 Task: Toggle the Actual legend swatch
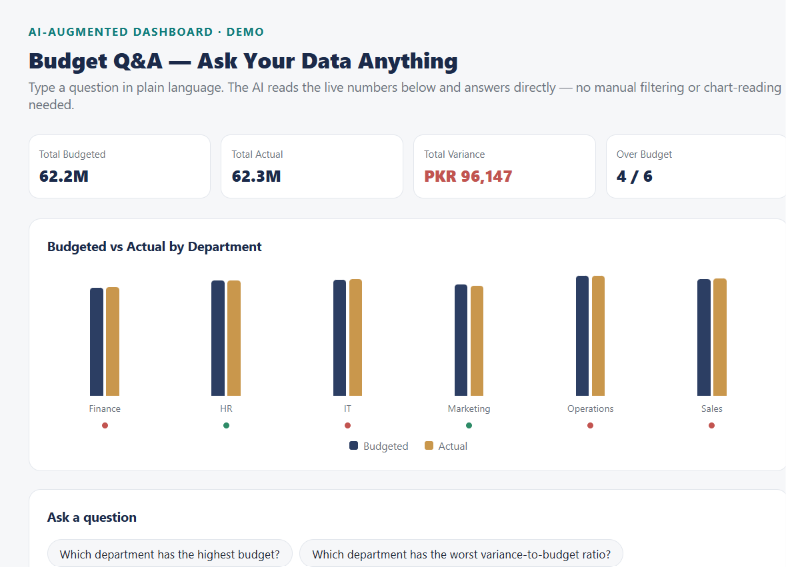tap(429, 446)
